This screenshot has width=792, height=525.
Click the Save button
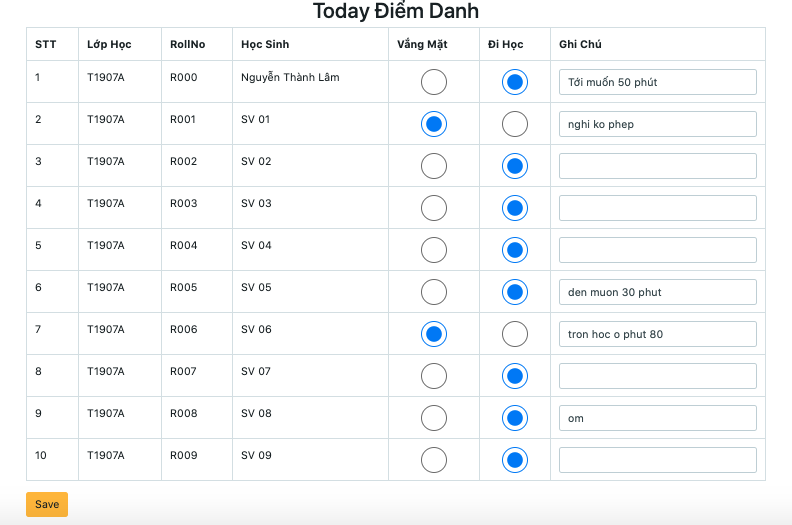point(47,504)
